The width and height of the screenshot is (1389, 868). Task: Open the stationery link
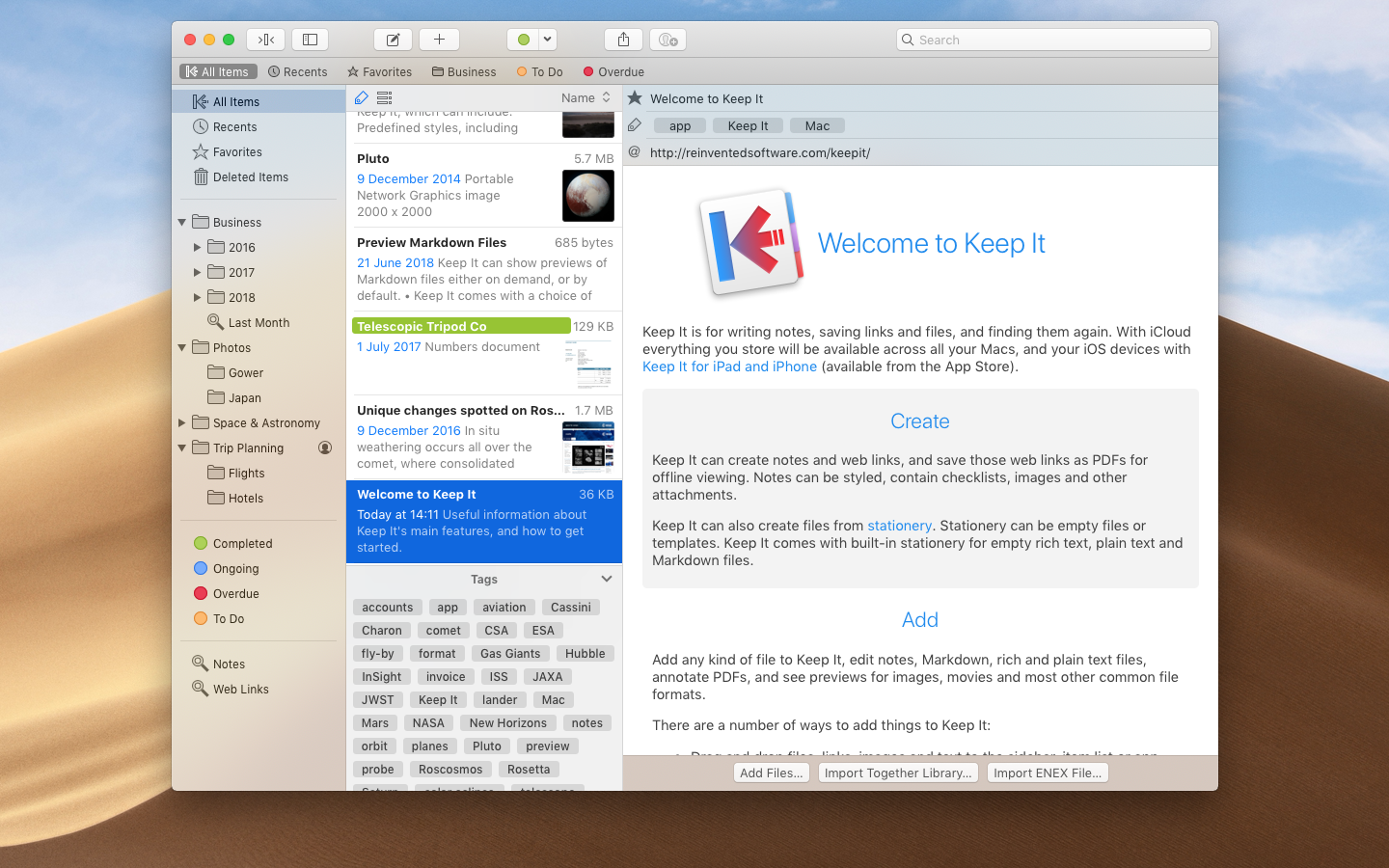(x=899, y=526)
